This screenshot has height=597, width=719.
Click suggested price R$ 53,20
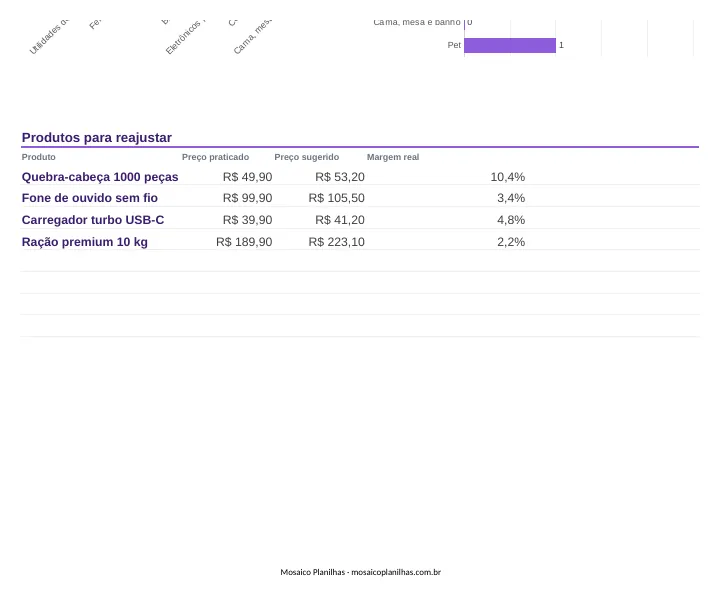[340, 177]
